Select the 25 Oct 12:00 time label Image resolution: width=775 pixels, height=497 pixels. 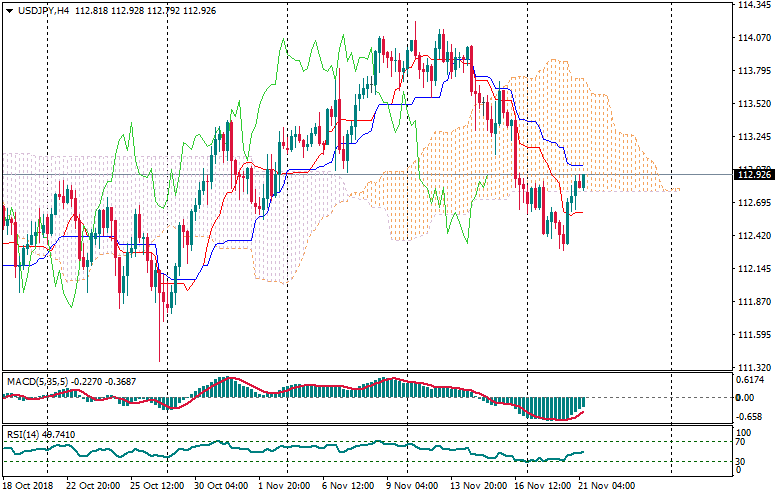click(x=153, y=486)
